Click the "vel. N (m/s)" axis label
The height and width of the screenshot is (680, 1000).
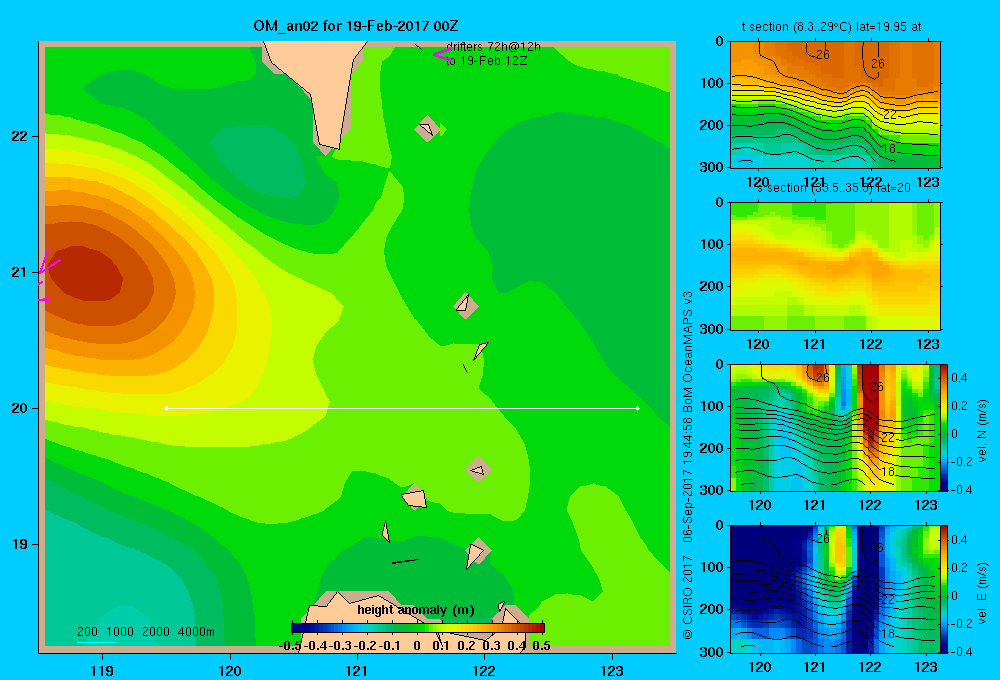click(x=982, y=431)
